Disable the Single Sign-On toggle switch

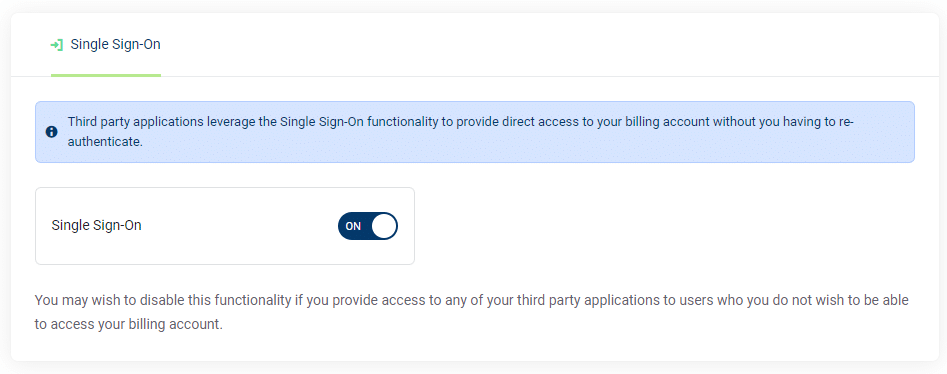(x=368, y=226)
